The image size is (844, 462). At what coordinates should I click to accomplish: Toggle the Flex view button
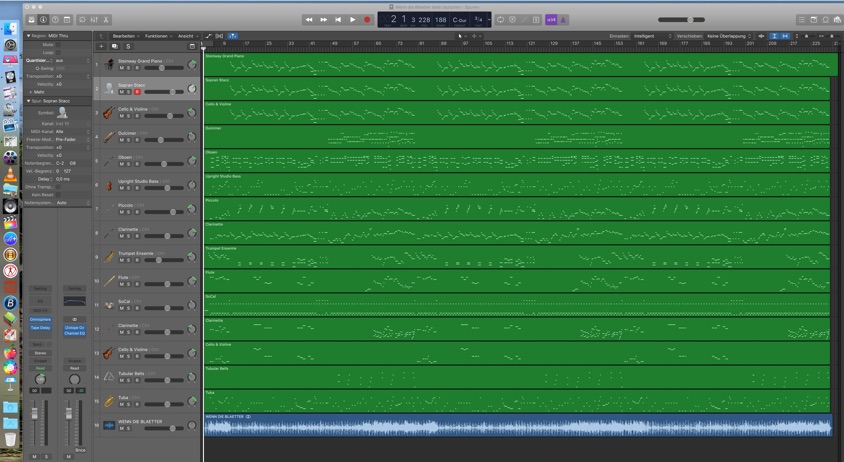click(220, 36)
